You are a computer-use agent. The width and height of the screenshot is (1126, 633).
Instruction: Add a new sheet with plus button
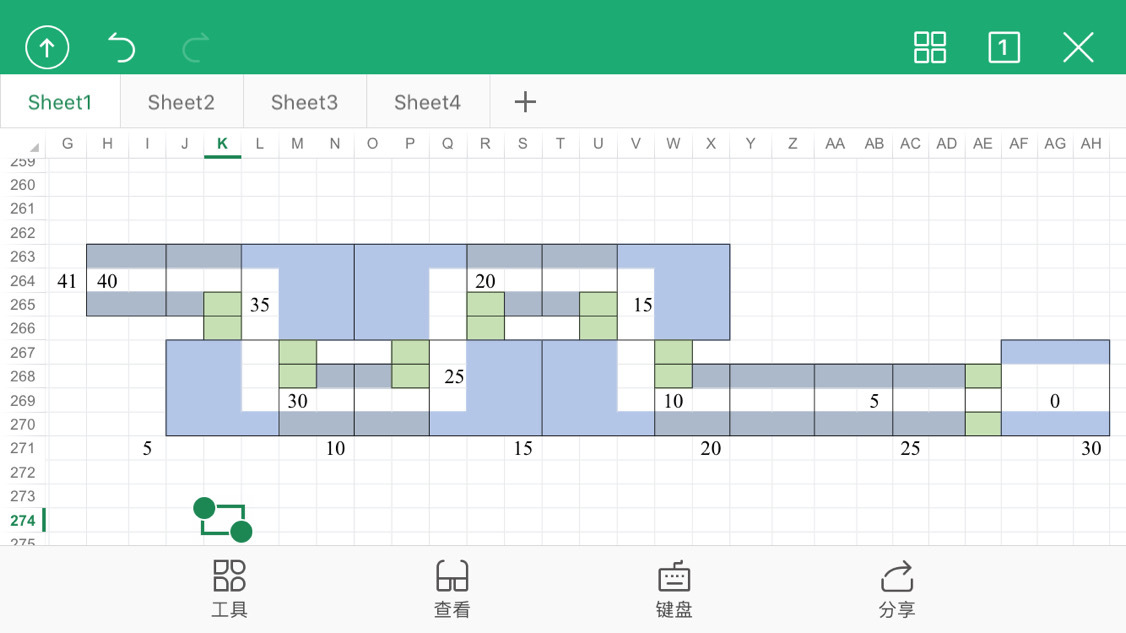click(x=525, y=102)
